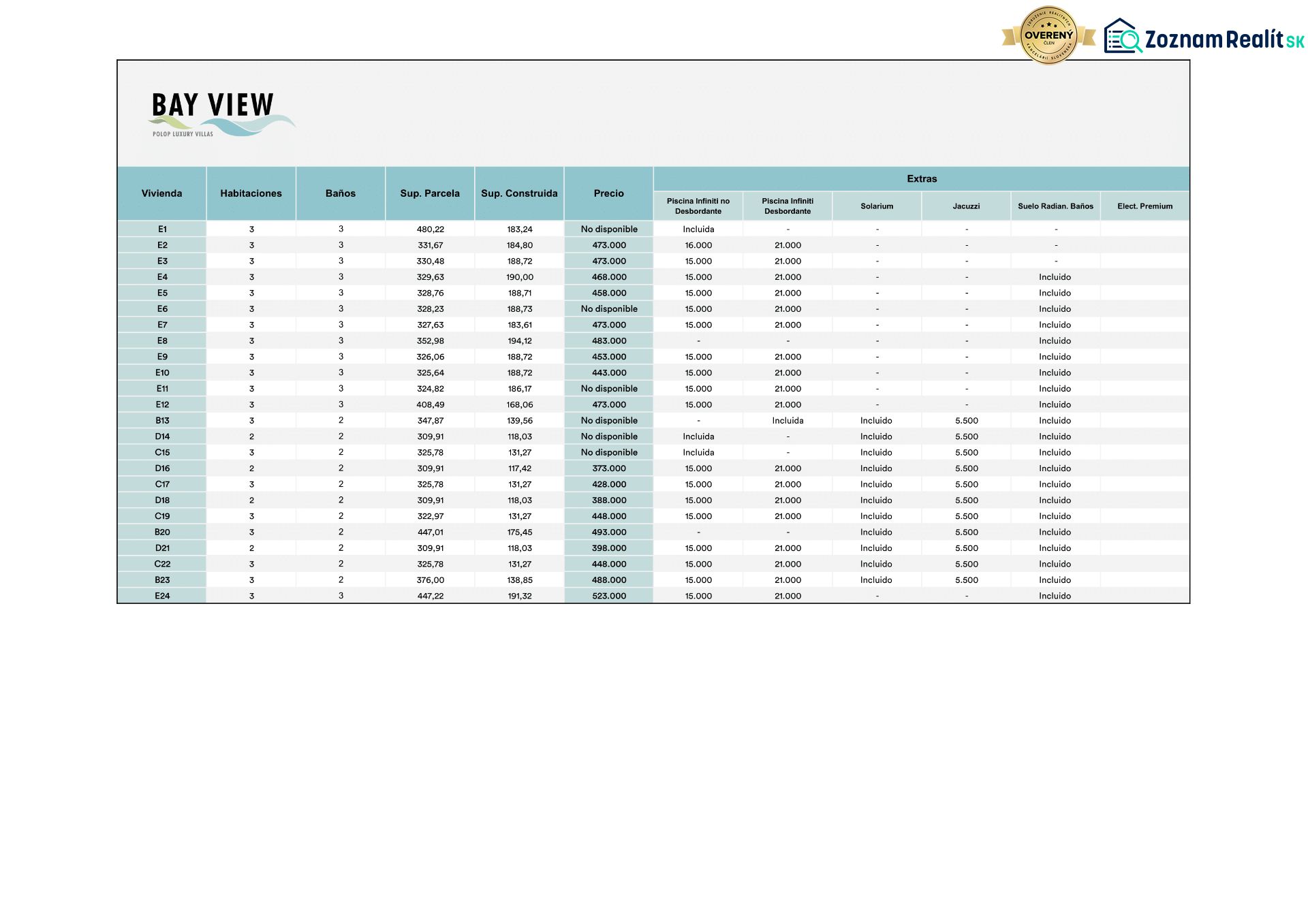
Task: Select villa B13 row label
Action: click(x=162, y=421)
